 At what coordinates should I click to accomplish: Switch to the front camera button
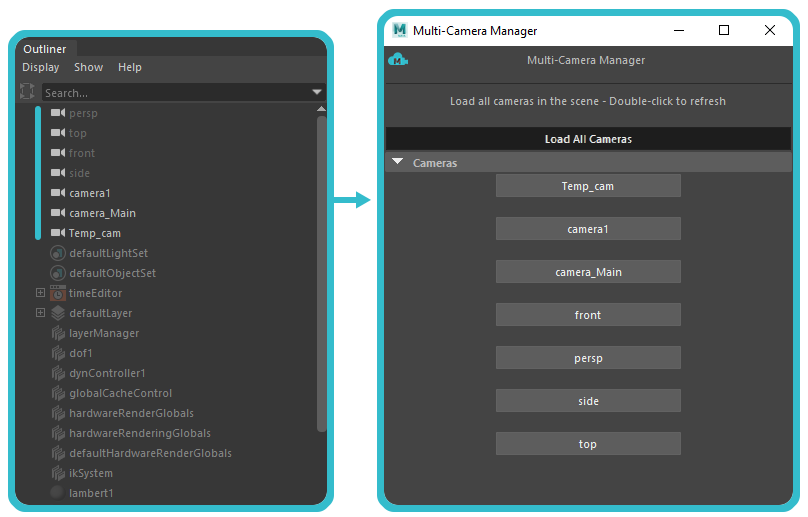(588, 314)
